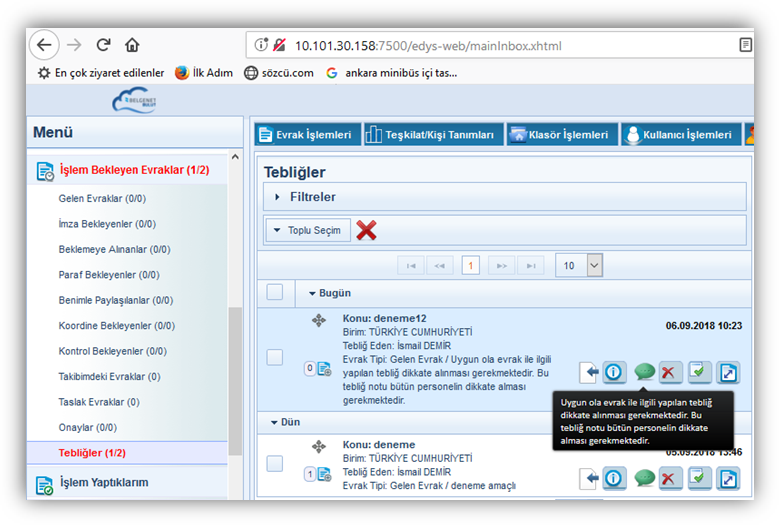Image resolution: width=779 pixels, height=525 pixels.
Task: Click the green checkmark icon for deneme12
Action: coord(700,372)
